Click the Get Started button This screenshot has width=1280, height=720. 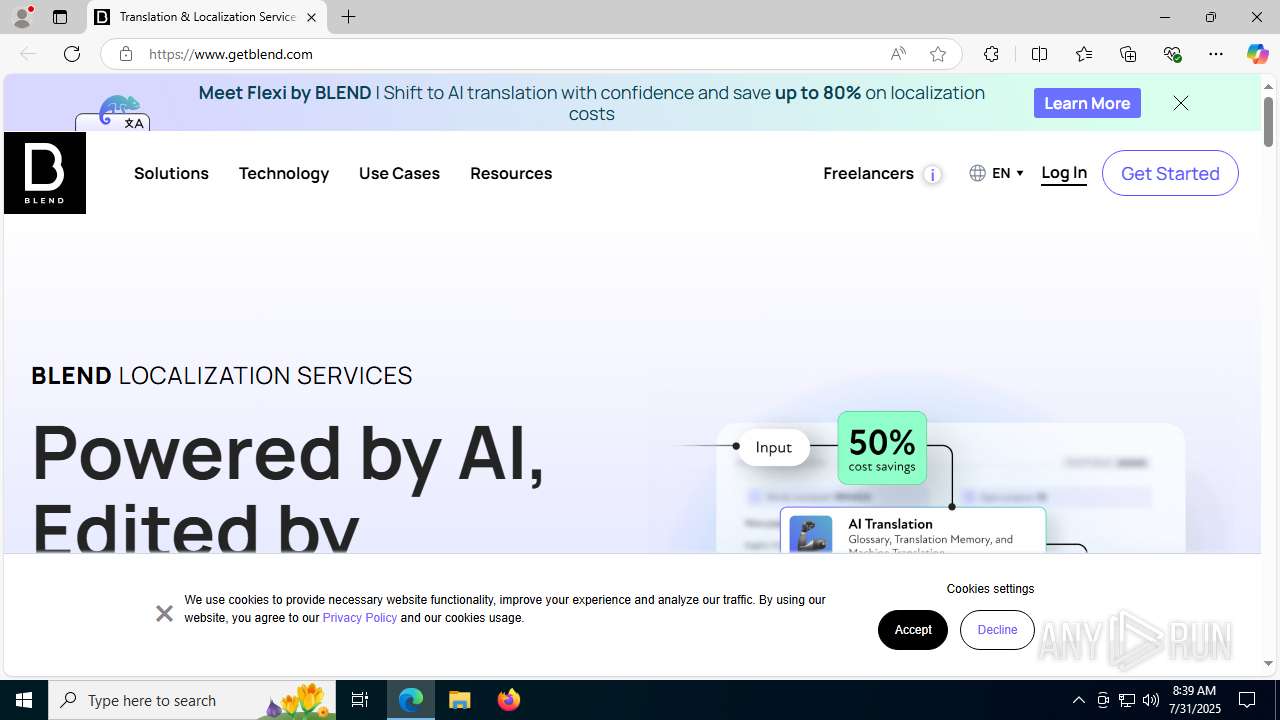pos(1170,173)
